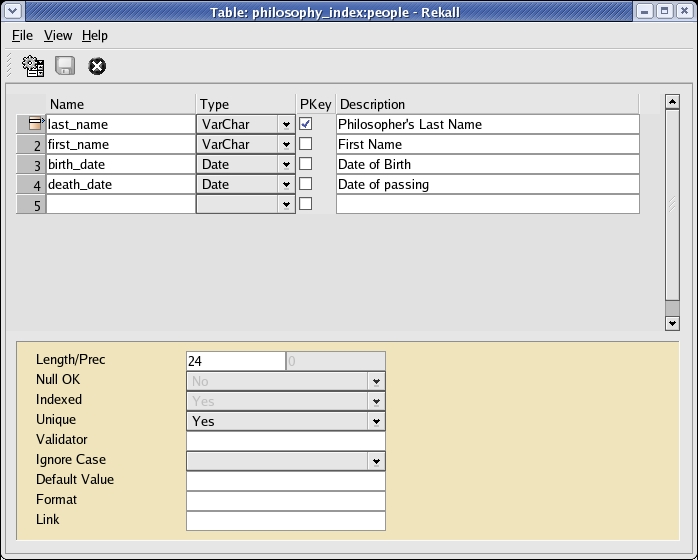Toggle PKey checkbox for death_date
The width and height of the screenshot is (698, 560).
tap(306, 184)
